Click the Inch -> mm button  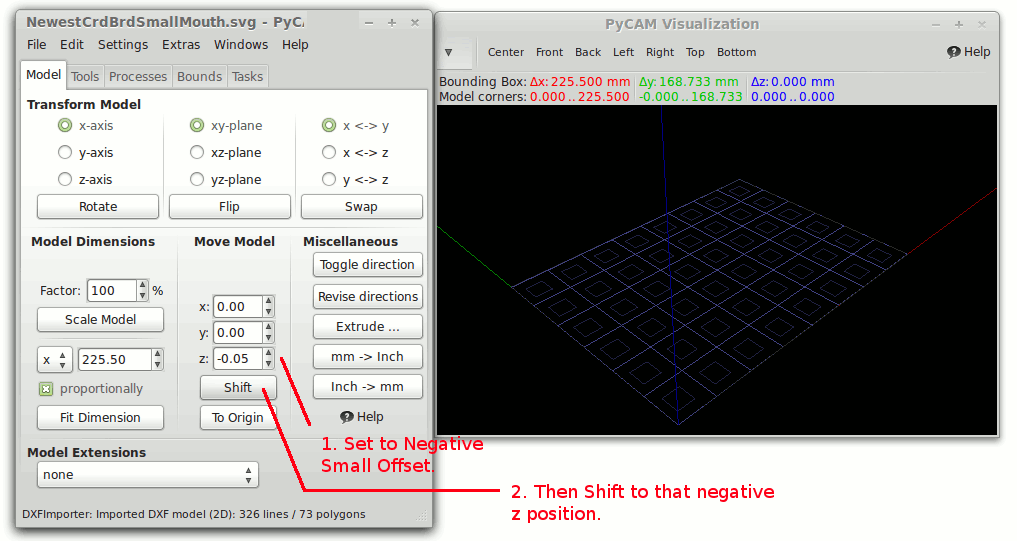(x=367, y=387)
